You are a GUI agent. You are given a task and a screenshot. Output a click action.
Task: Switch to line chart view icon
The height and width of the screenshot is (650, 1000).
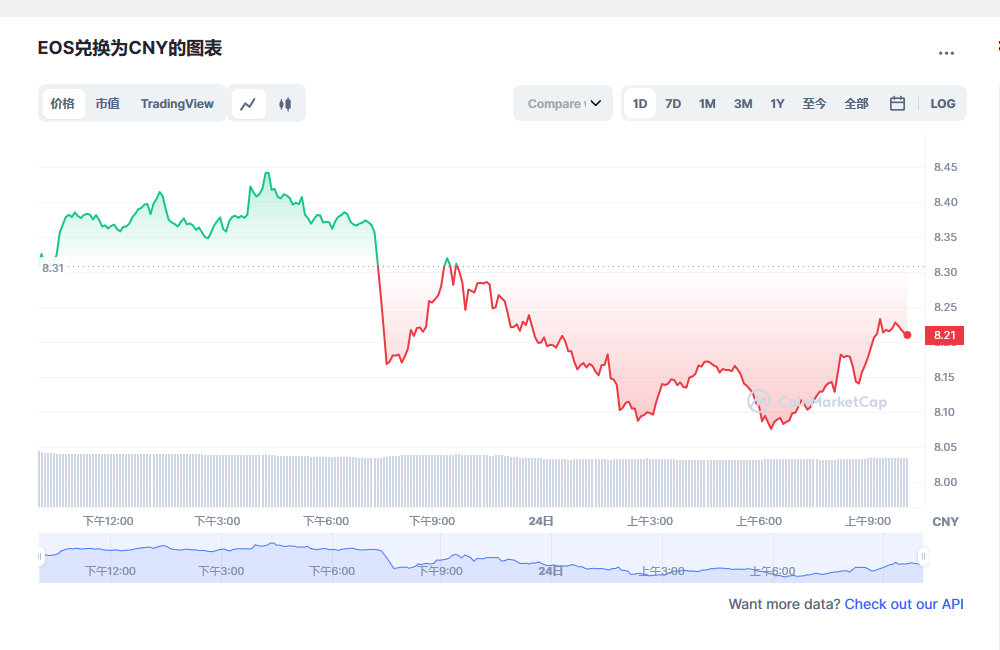pyautogui.click(x=248, y=104)
